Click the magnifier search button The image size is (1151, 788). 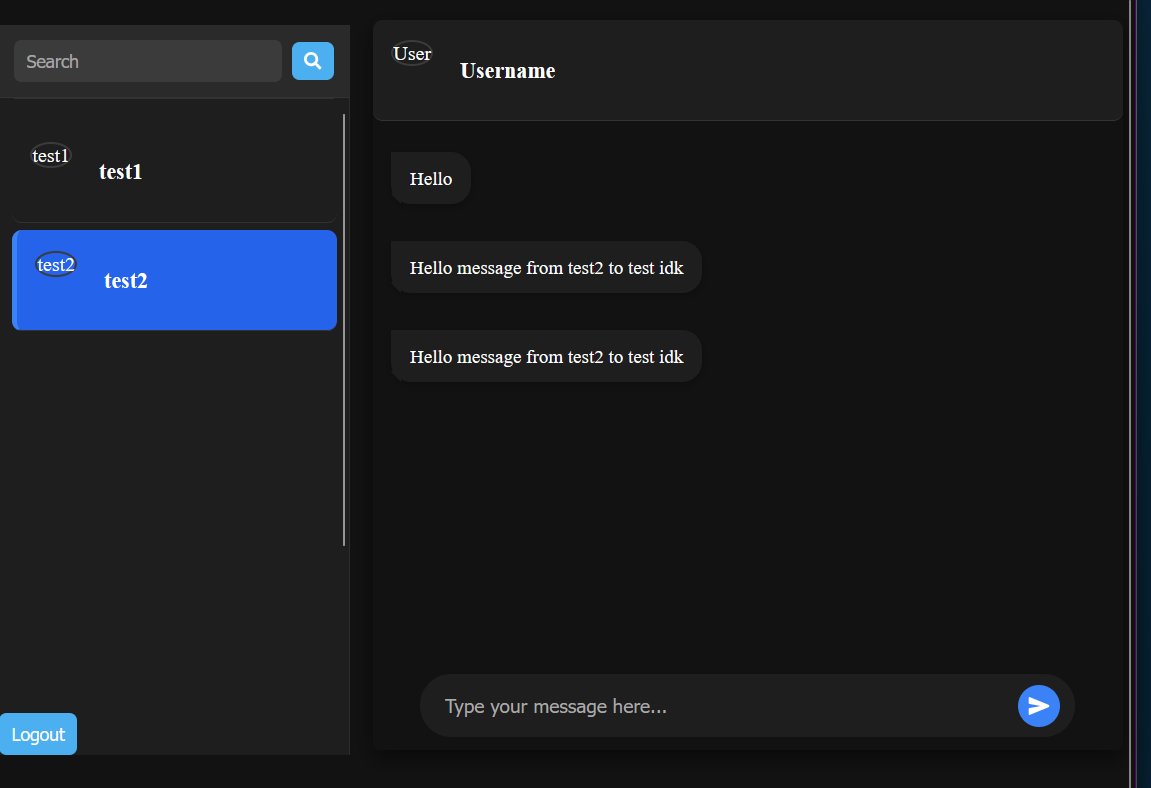pos(313,61)
